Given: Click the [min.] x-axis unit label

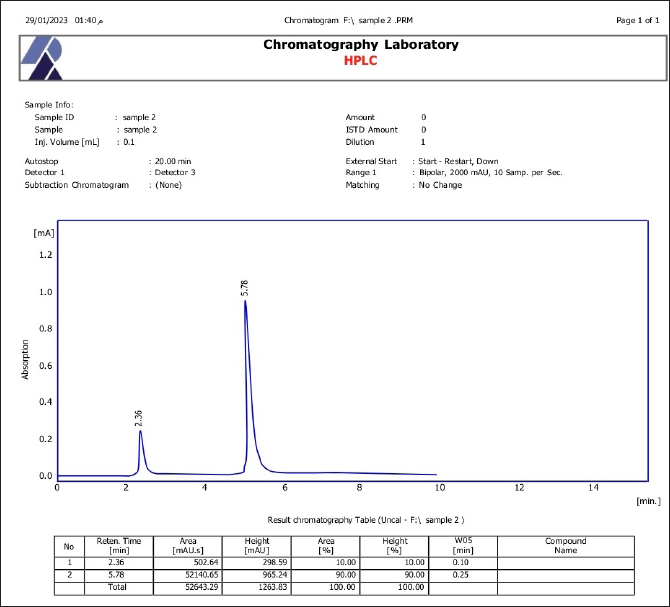Looking at the screenshot, I should (648, 499).
